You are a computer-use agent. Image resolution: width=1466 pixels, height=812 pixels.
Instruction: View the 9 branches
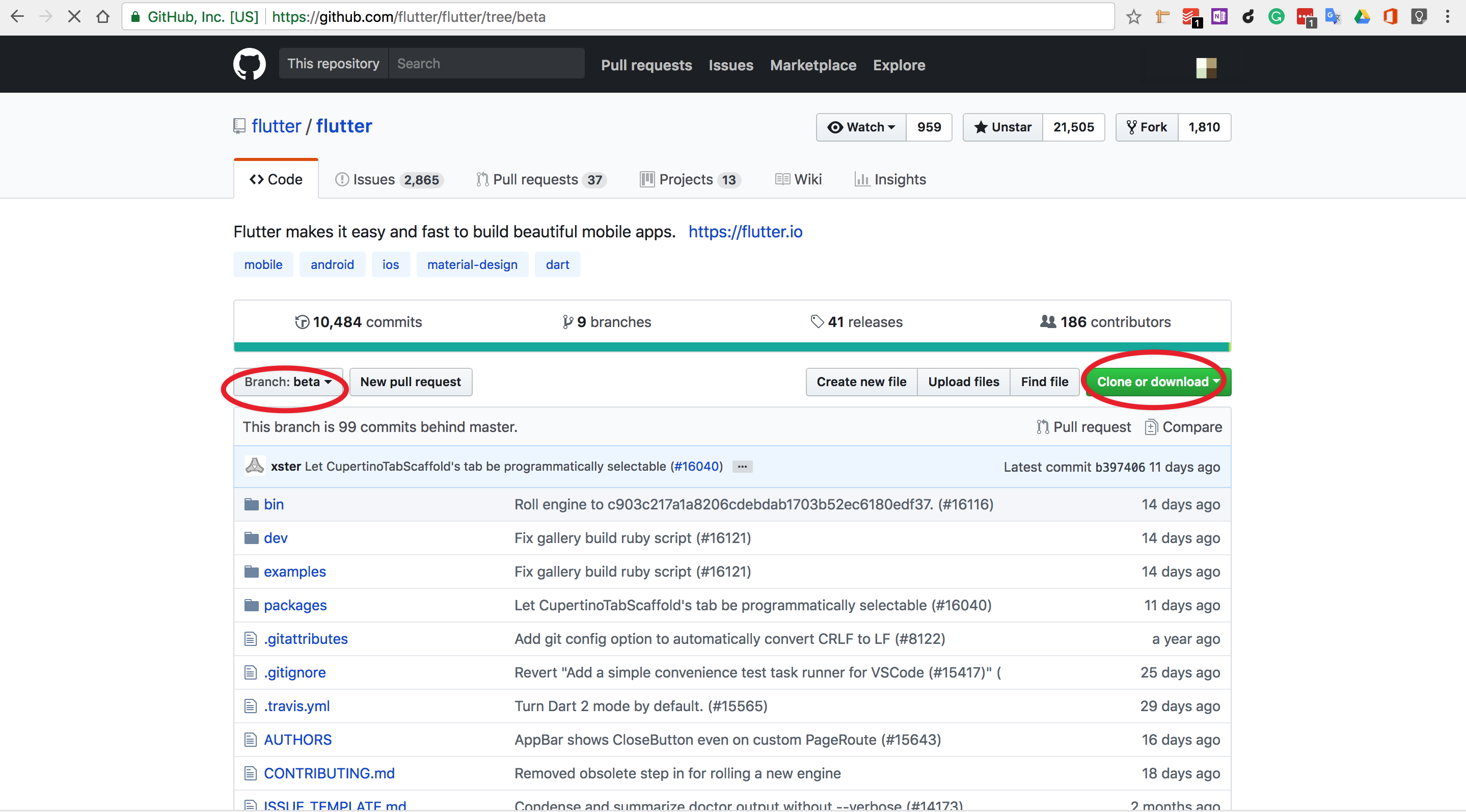[x=607, y=321]
